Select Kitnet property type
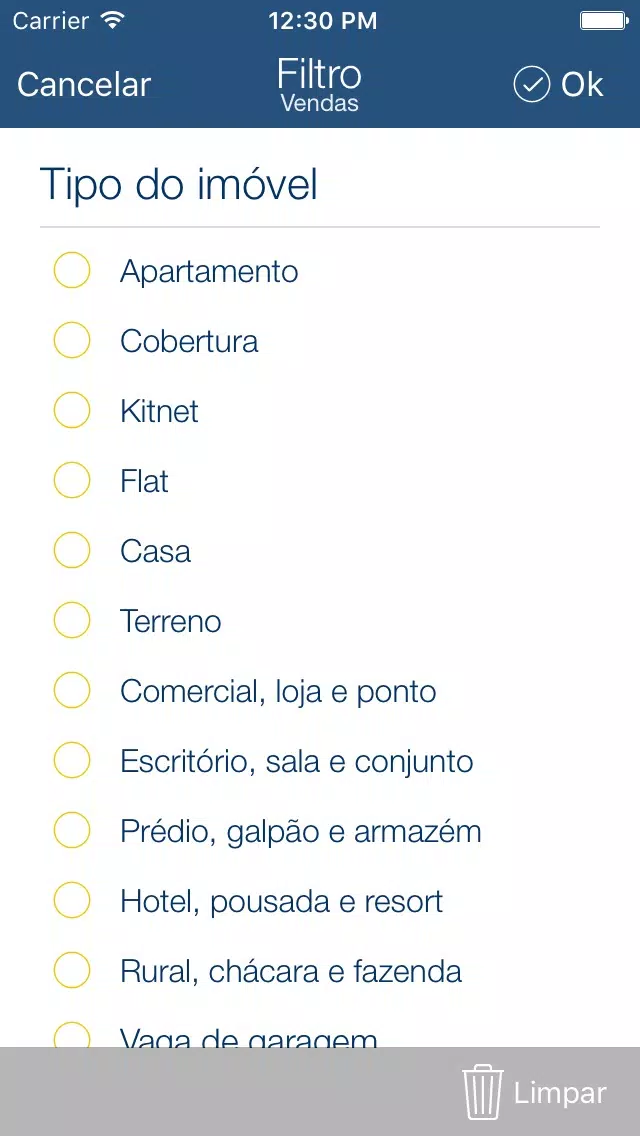 [x=72, y=411]
